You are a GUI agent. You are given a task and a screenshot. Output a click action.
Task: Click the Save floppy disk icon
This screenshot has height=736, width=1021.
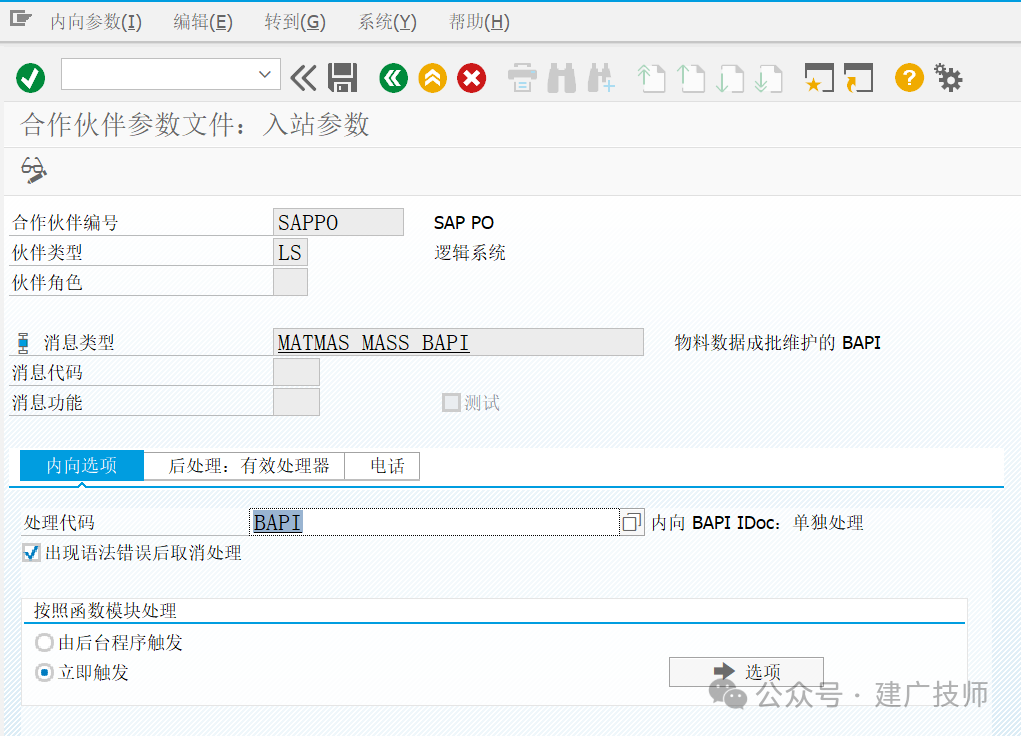click(343, 78)
